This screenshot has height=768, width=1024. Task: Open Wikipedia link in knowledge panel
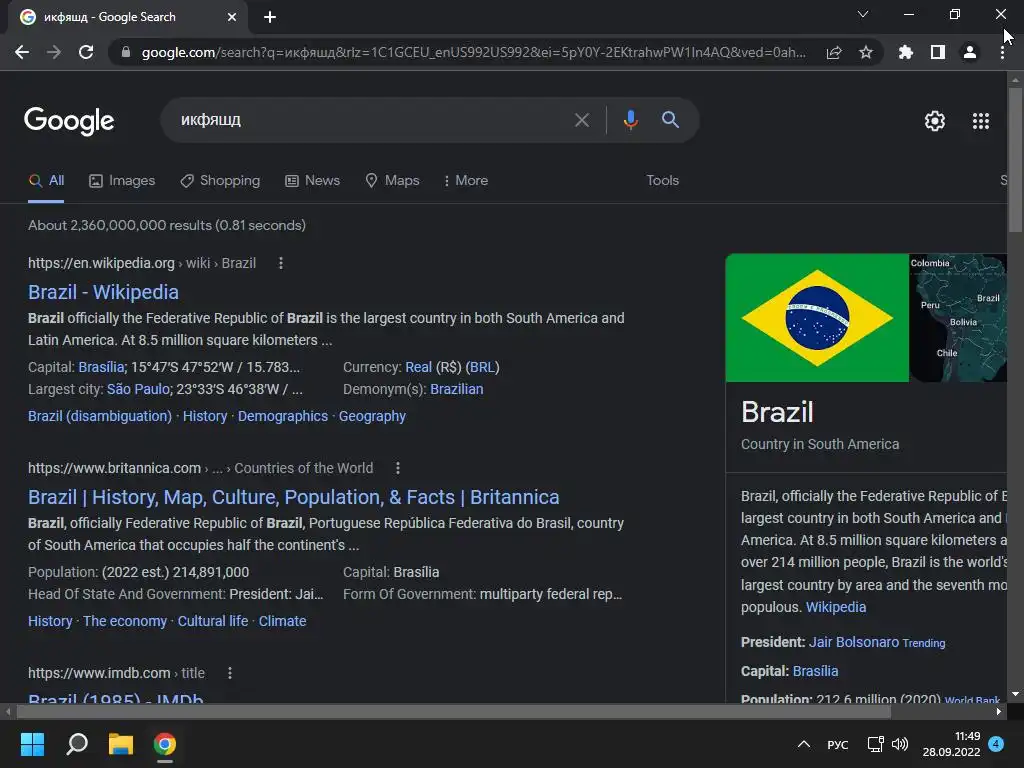click(x=836, y=607)
